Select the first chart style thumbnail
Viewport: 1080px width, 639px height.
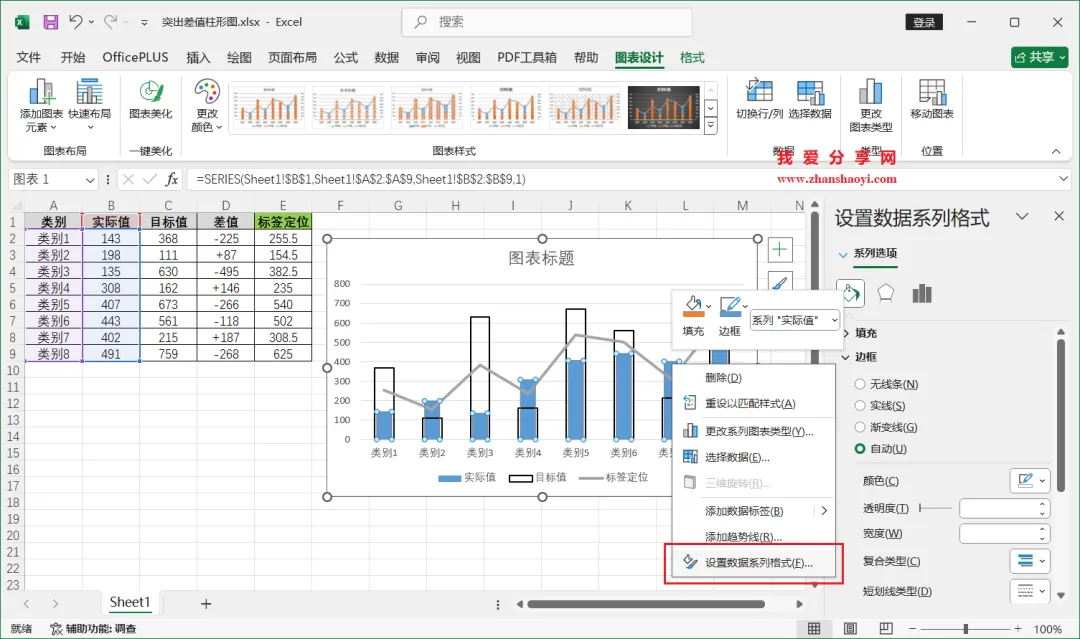(x=268, y=107)
